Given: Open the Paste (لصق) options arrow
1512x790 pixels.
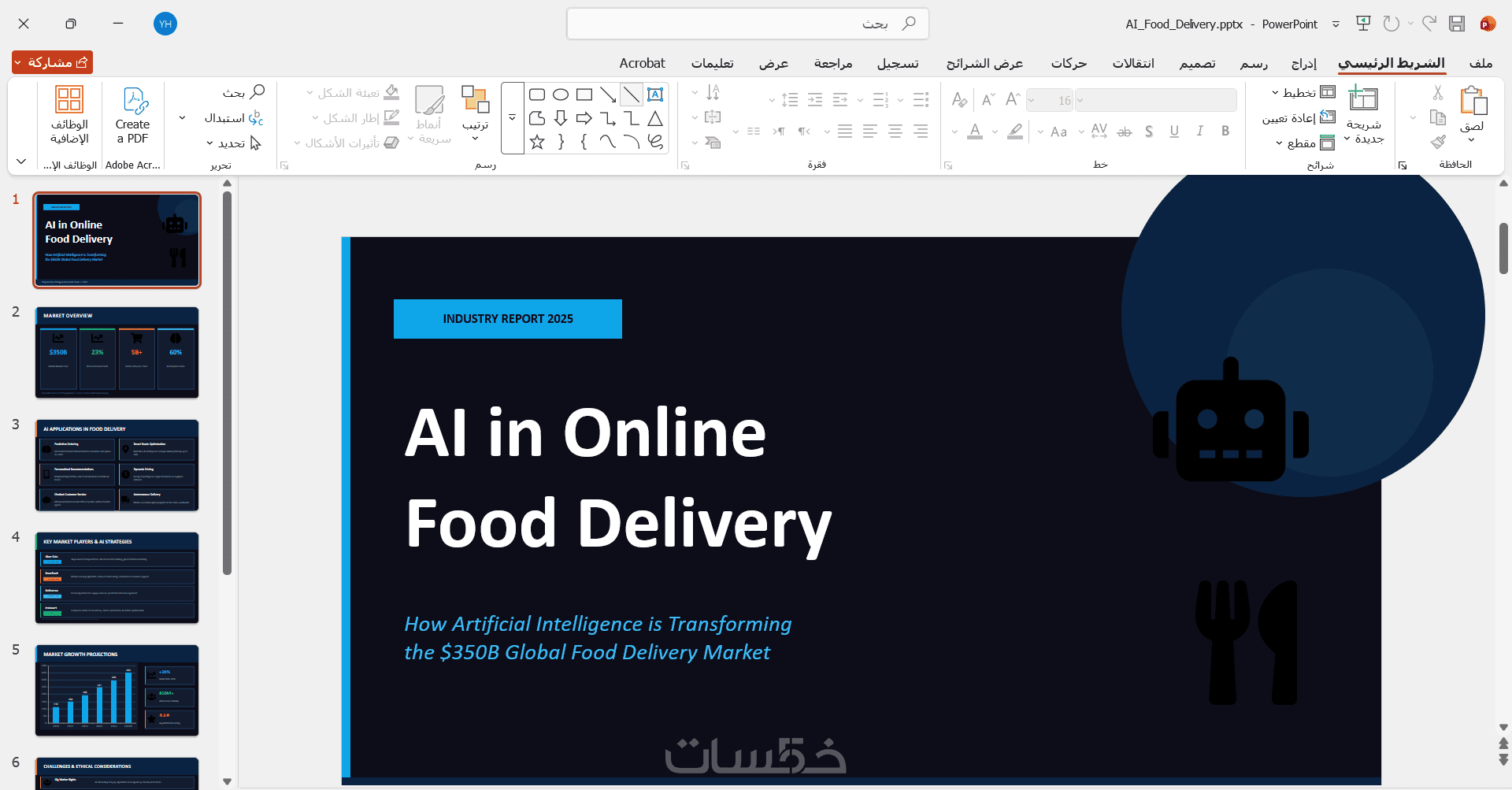Looking at the screenshot, I should click(x=1471, y=140).
